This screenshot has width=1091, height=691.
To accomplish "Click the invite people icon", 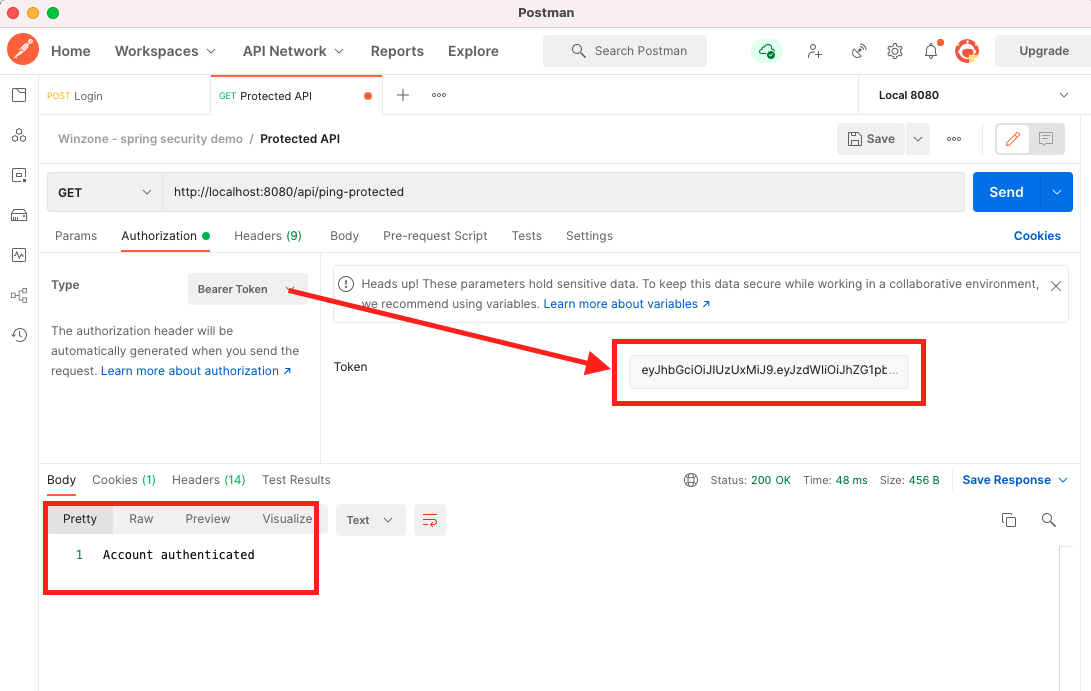I will pos(815,51).
